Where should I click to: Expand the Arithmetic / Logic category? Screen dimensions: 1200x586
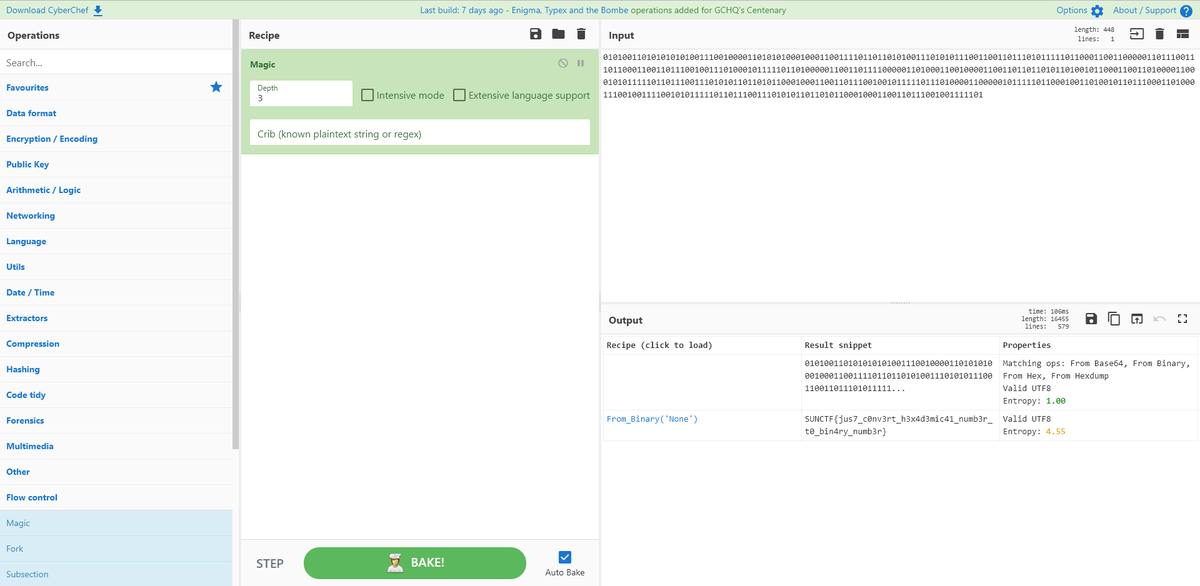click(x=116, y=190)
